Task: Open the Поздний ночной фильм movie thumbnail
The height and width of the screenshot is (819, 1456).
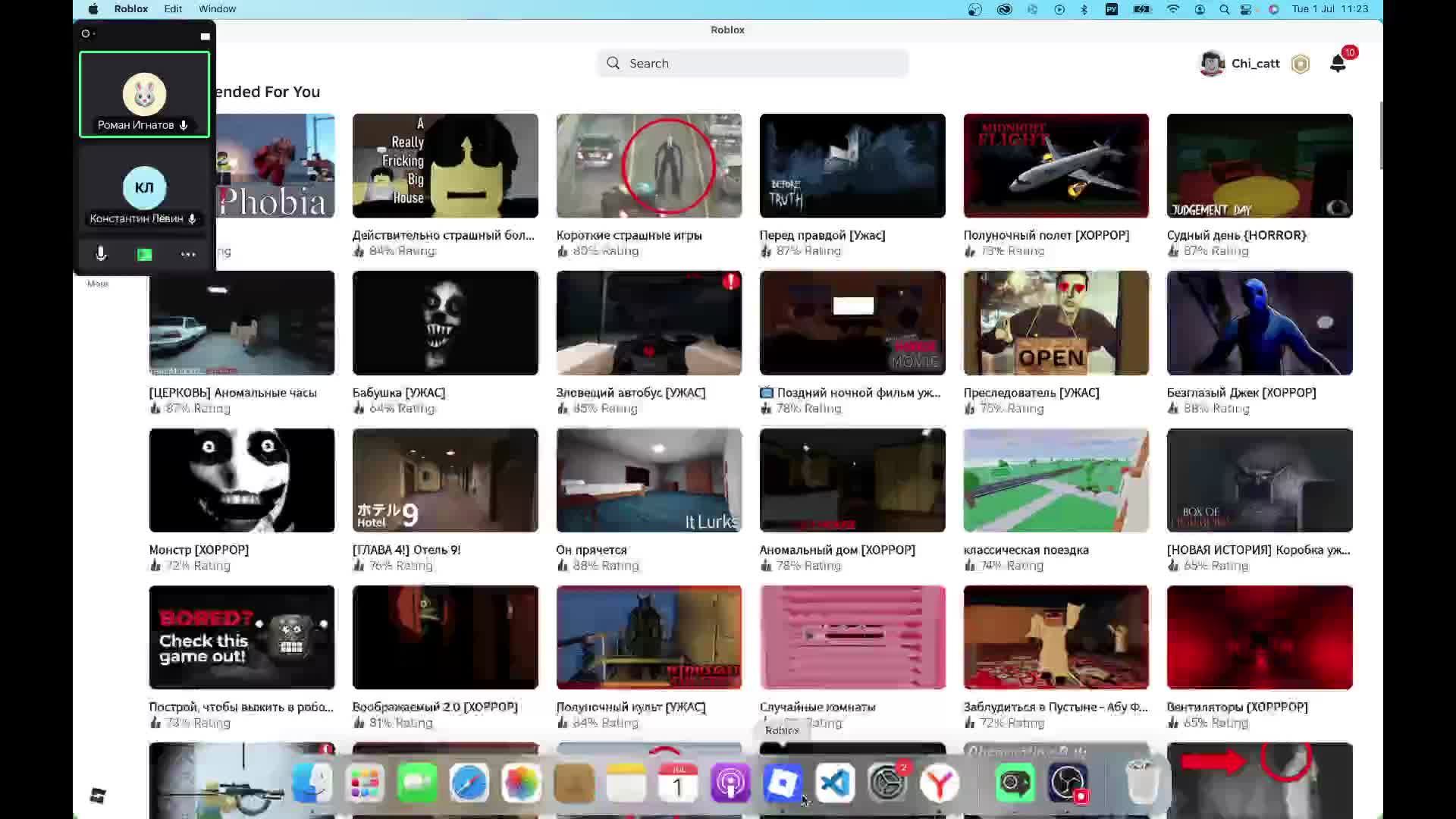Action: (852, 323)
